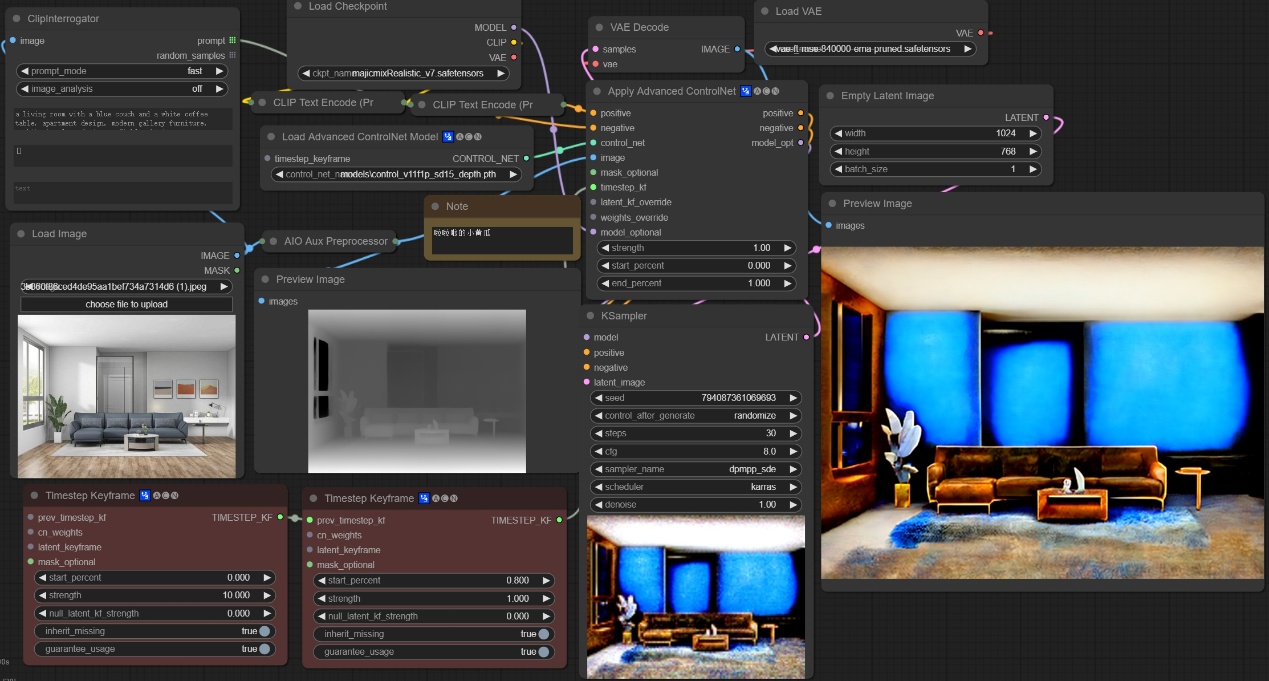Click the ClipInterrogator node's title dot
This screenshot has width=1269, height=681.
17,19
